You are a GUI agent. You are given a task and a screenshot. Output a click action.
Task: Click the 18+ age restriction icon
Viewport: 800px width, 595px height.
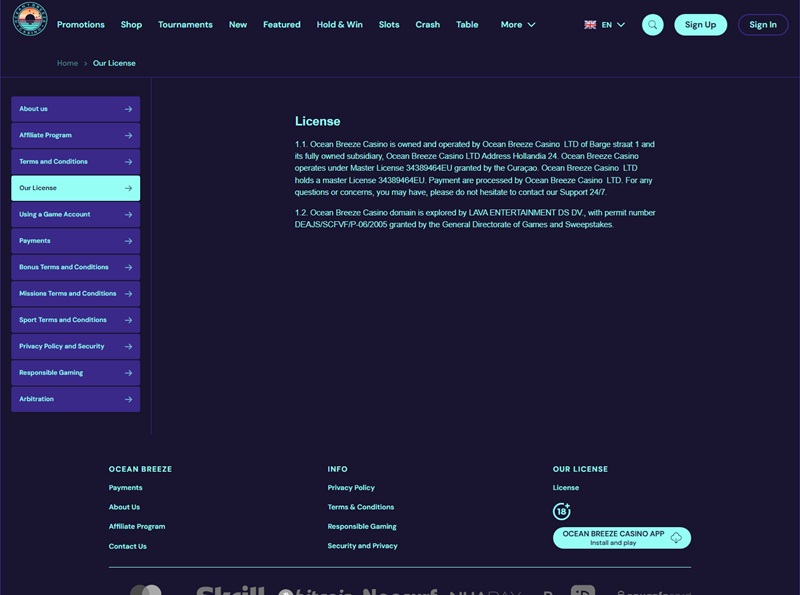(x=562, y=511)
